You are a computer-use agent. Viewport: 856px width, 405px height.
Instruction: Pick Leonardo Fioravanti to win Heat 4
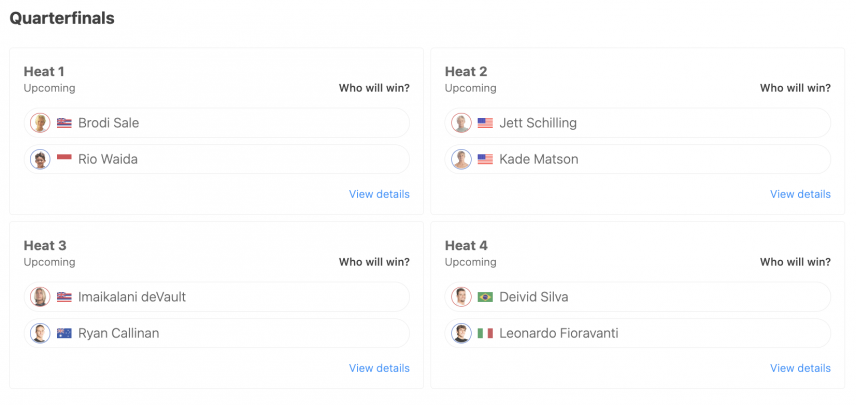click(638, 333)
